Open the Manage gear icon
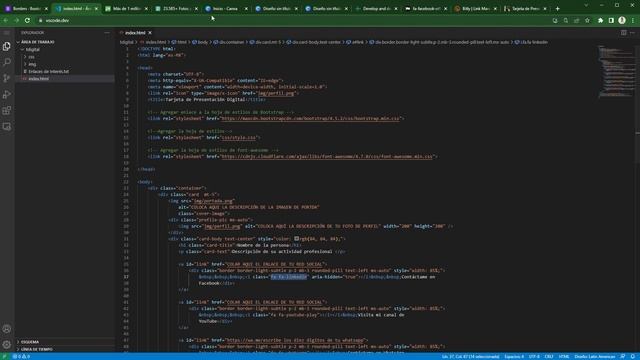The image size is (640, 360). pyautogui.click(x=7, y=344)
